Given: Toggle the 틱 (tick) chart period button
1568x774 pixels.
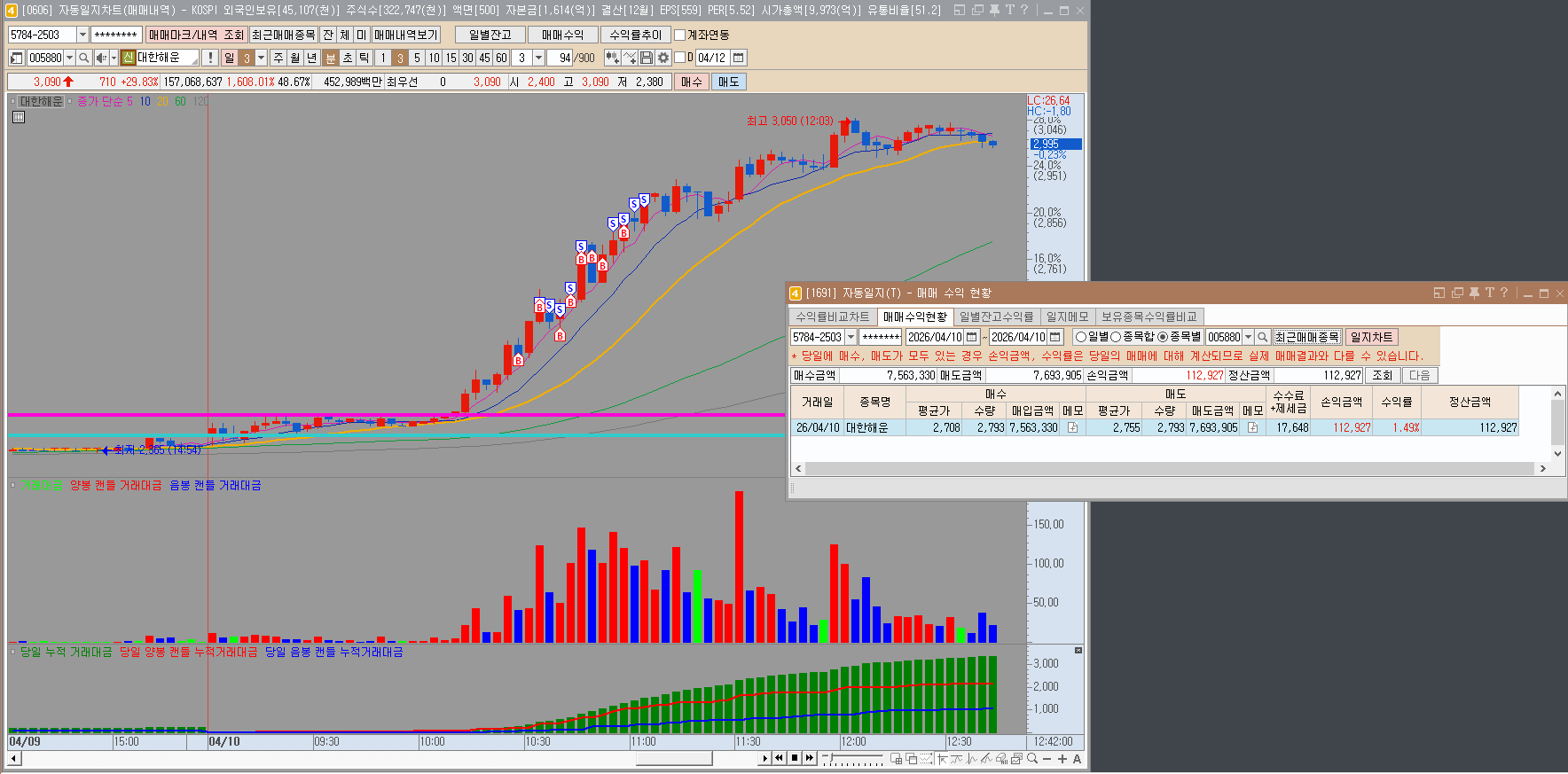Looking at the screenshot, I should click(364, 58).
